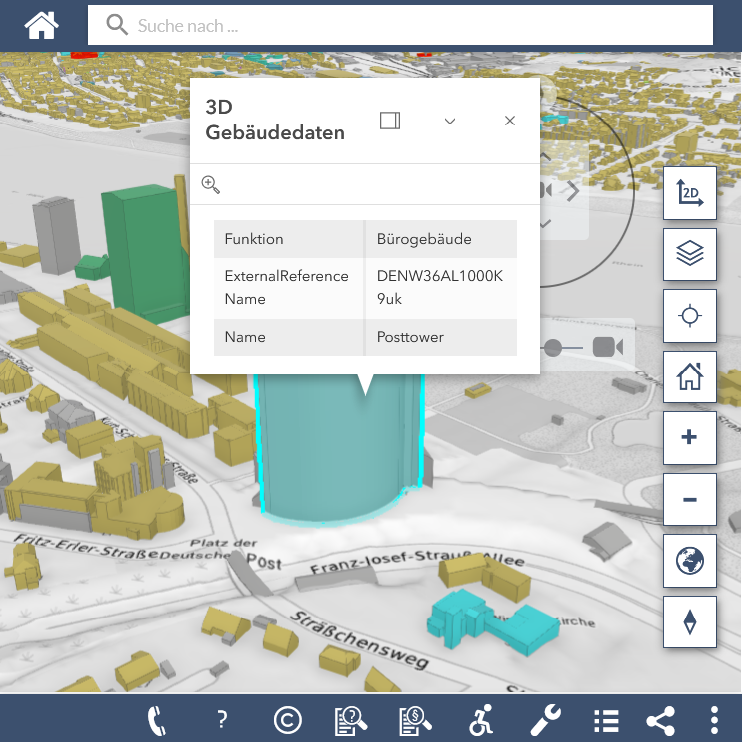
Task: Click the ExternalReference Name label cell
Action: 289,288
